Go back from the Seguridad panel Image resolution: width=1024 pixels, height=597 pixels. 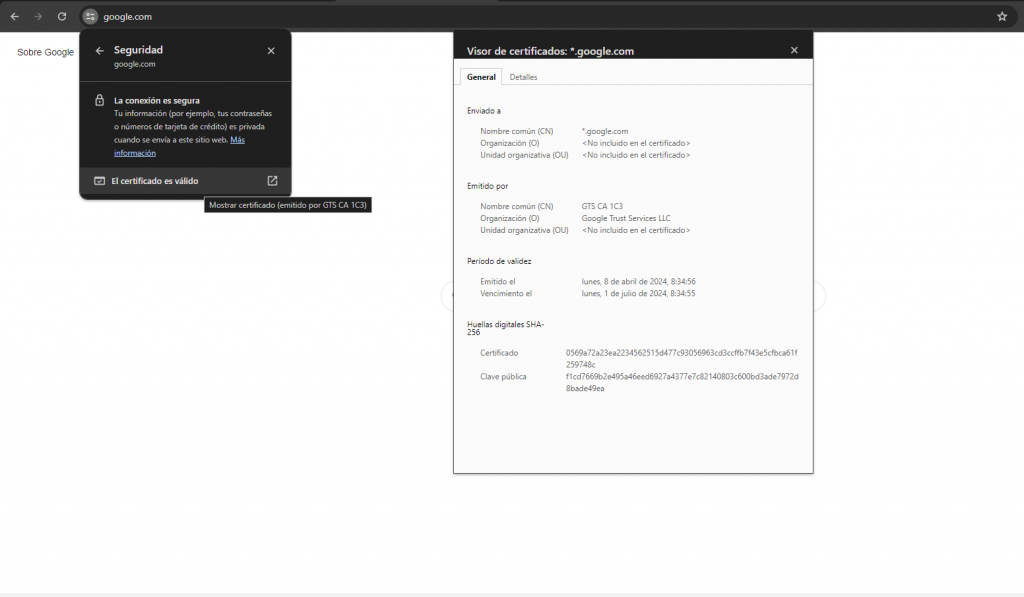coord(99,50)
